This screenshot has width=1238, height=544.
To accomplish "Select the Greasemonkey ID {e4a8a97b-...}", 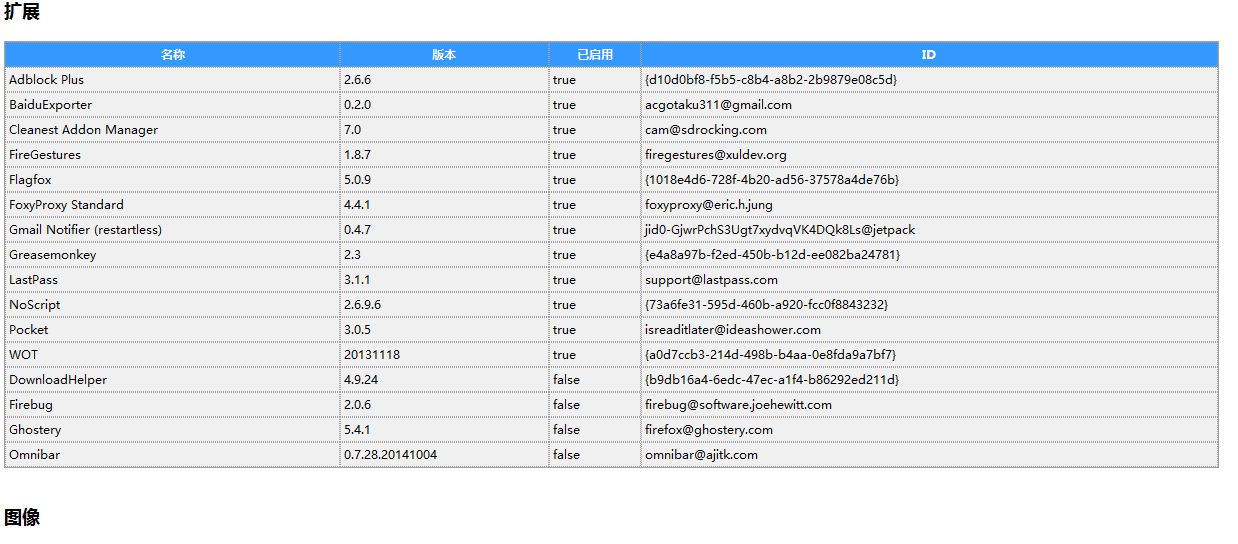I will coord(929,255).
